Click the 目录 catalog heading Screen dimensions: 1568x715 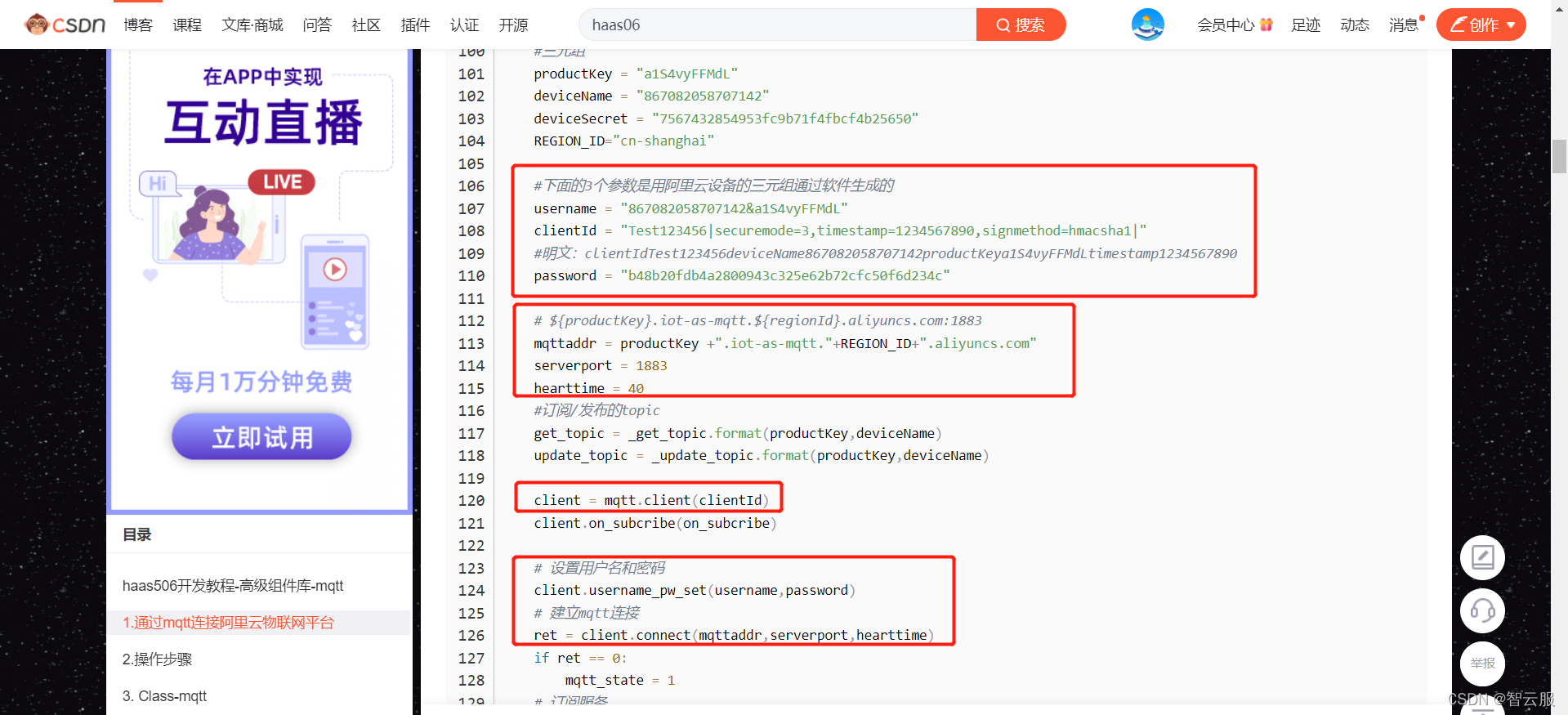(137, 534)
